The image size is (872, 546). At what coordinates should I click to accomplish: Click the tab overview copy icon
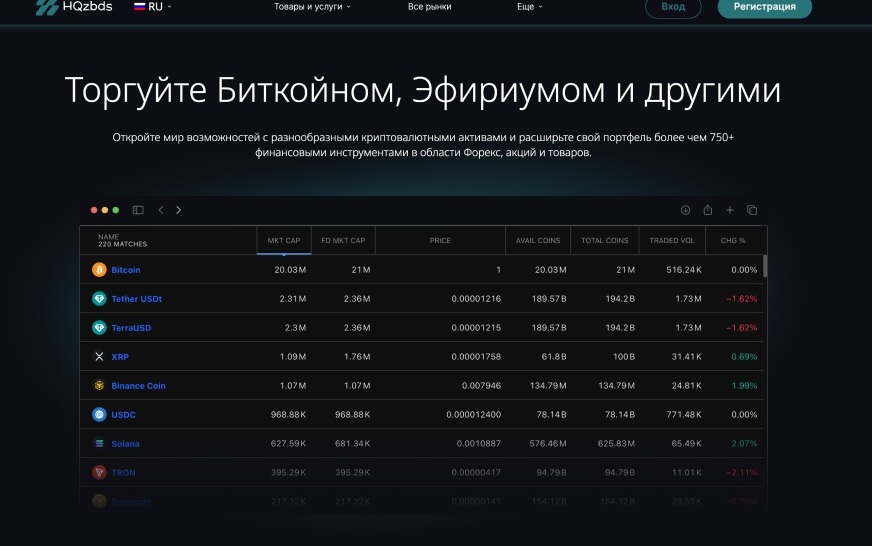point(752,210)
